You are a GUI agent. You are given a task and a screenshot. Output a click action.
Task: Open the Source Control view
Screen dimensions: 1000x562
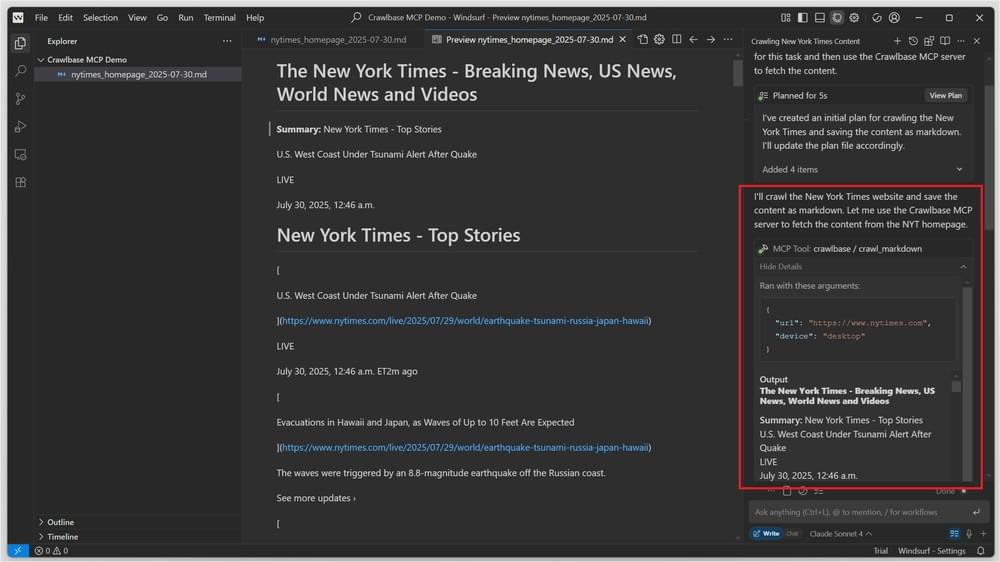[x=19, y=99]
